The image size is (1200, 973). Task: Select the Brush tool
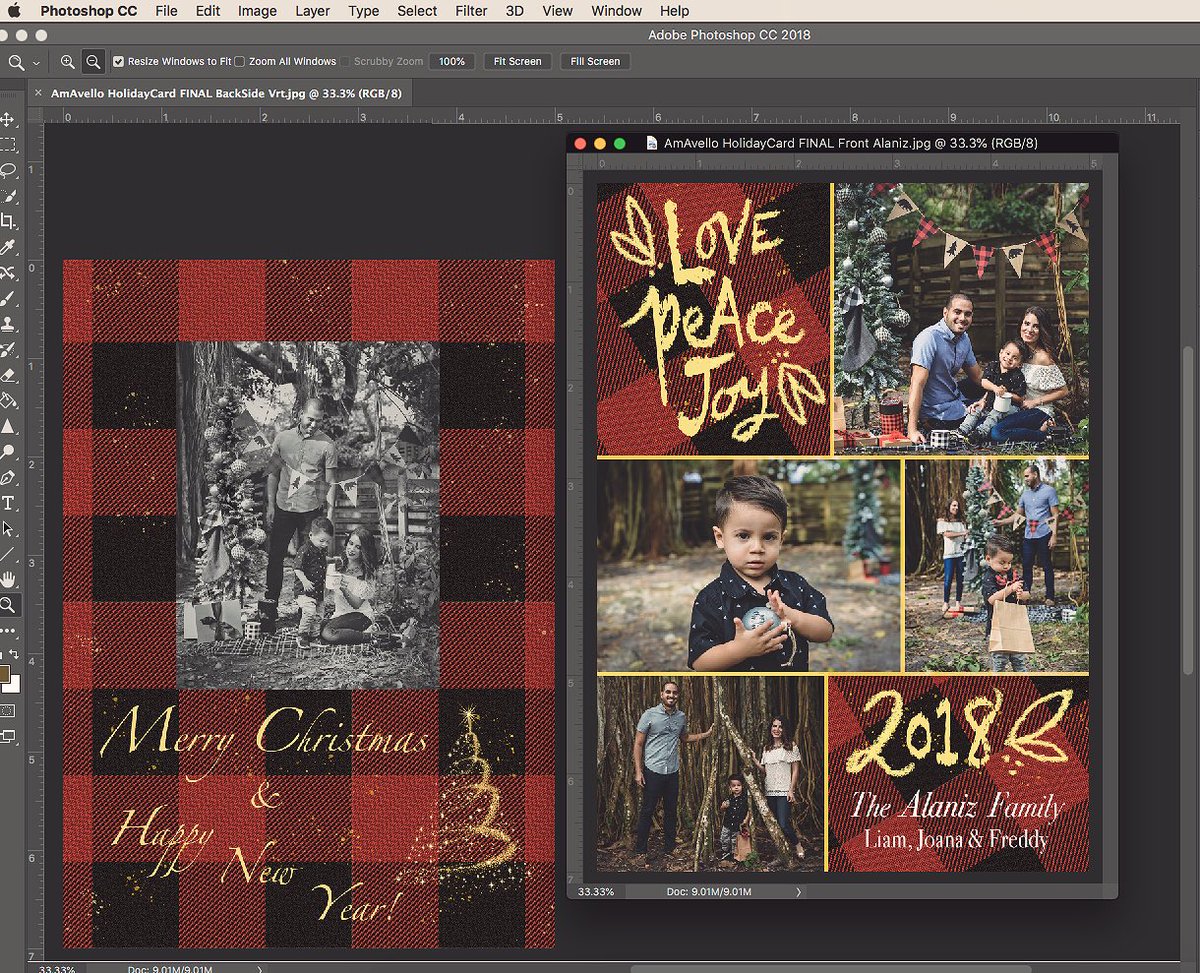click(8, 298)
